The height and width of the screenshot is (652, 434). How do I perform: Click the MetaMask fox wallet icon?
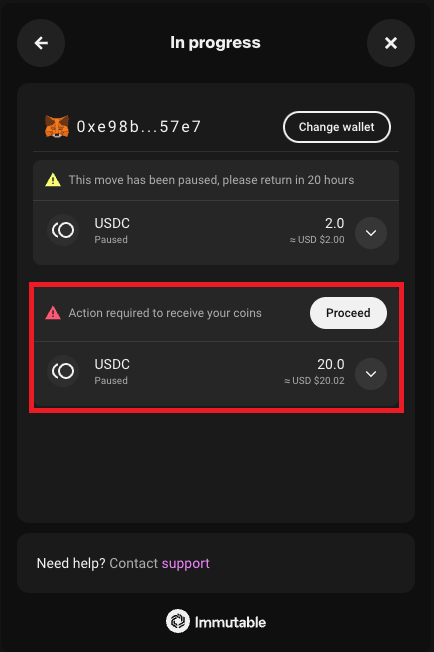57,126
